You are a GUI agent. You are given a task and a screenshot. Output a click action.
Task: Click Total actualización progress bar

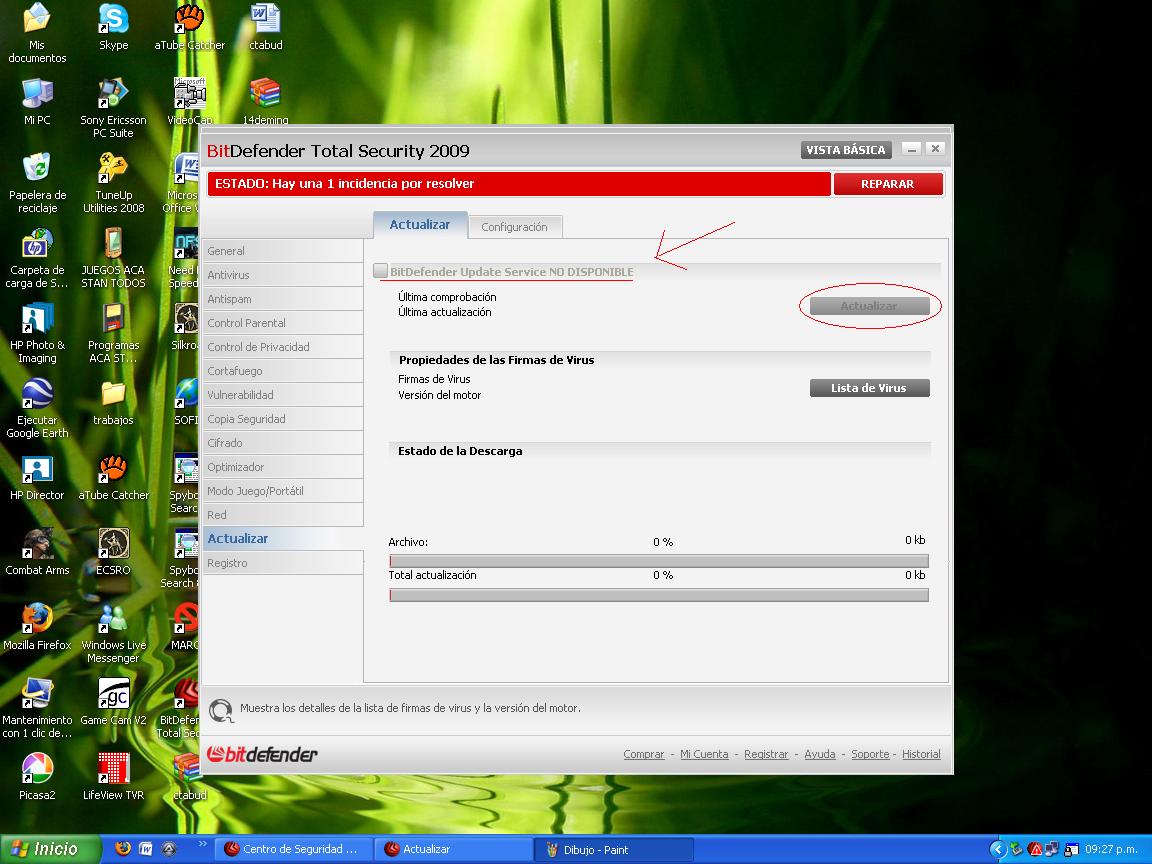(658, 594)
